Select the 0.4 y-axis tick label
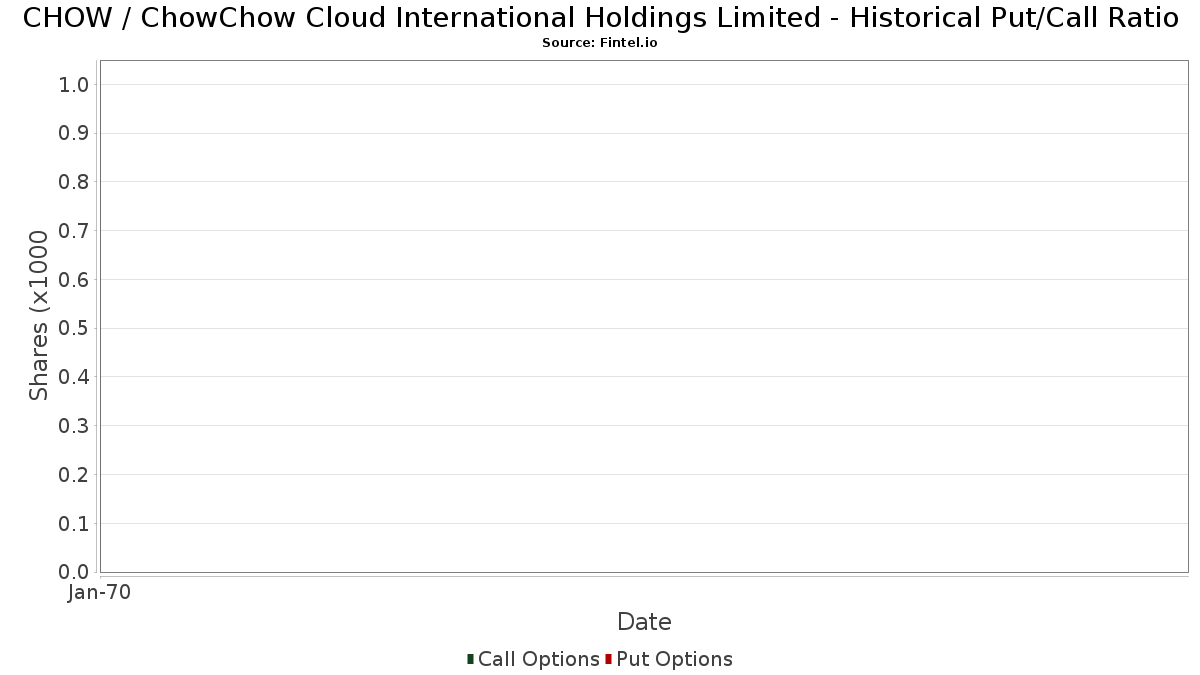This screenshot has height=675, width=1200. (75, 377)
